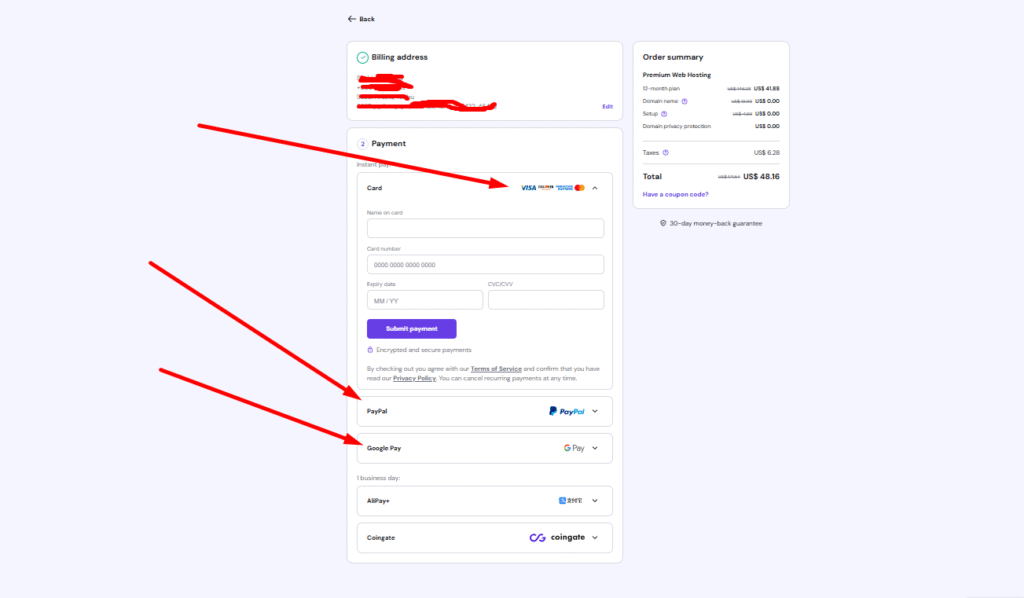The width and height of the screenshot is (1024, 598).
Task: Expand the Google Pay payment option
Action: (595, 448)
